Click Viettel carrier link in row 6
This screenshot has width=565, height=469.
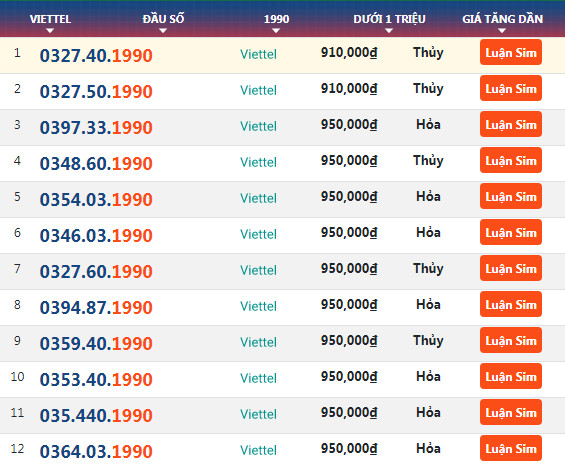[x=258, y=234]
